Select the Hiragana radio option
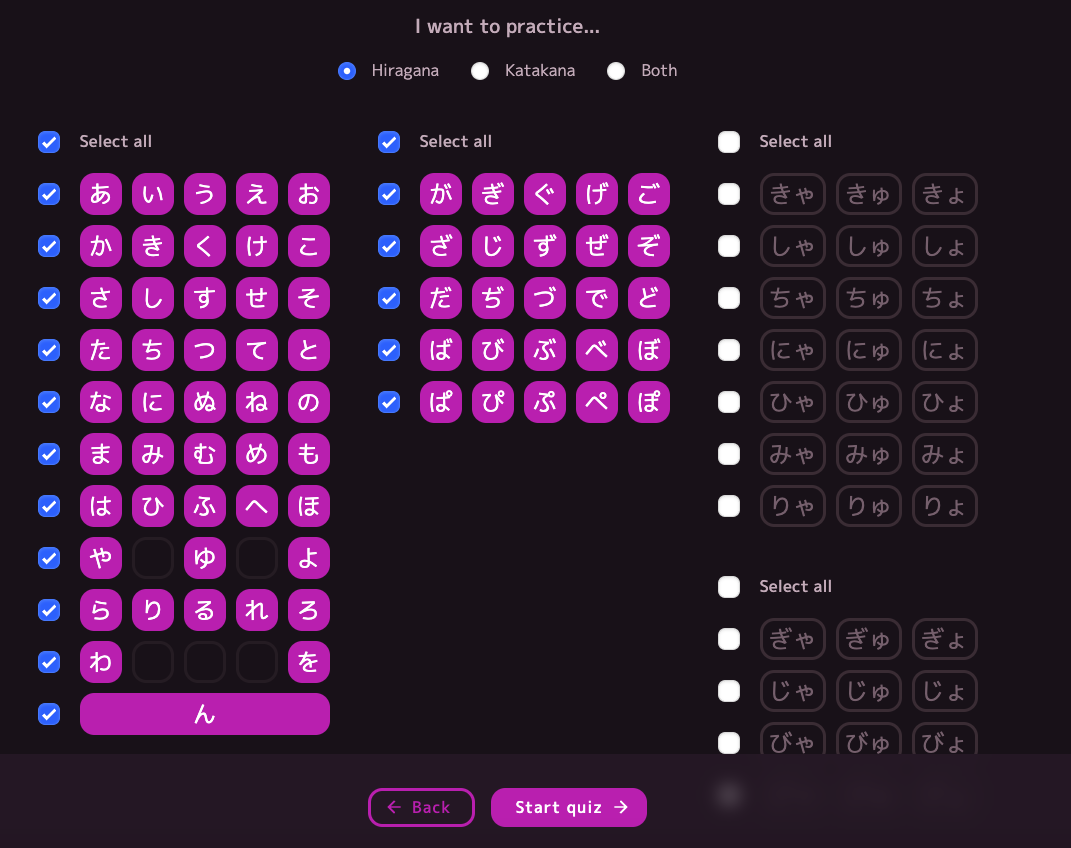Screen dimensions: 1071x848 pyautogui.click(x=347, y=71)
